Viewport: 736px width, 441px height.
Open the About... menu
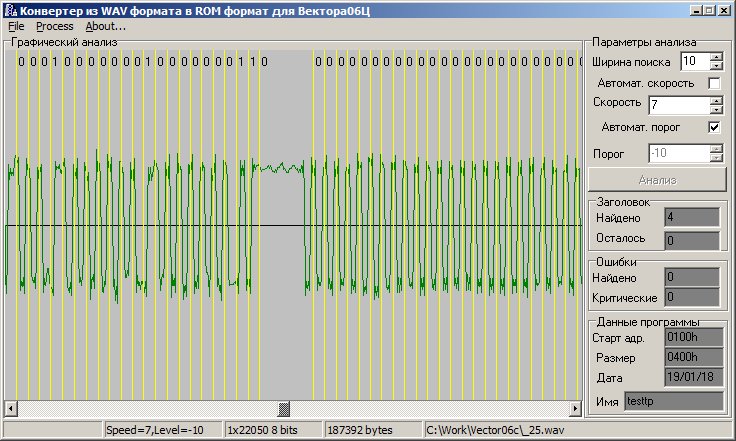(x=105, y=26)
